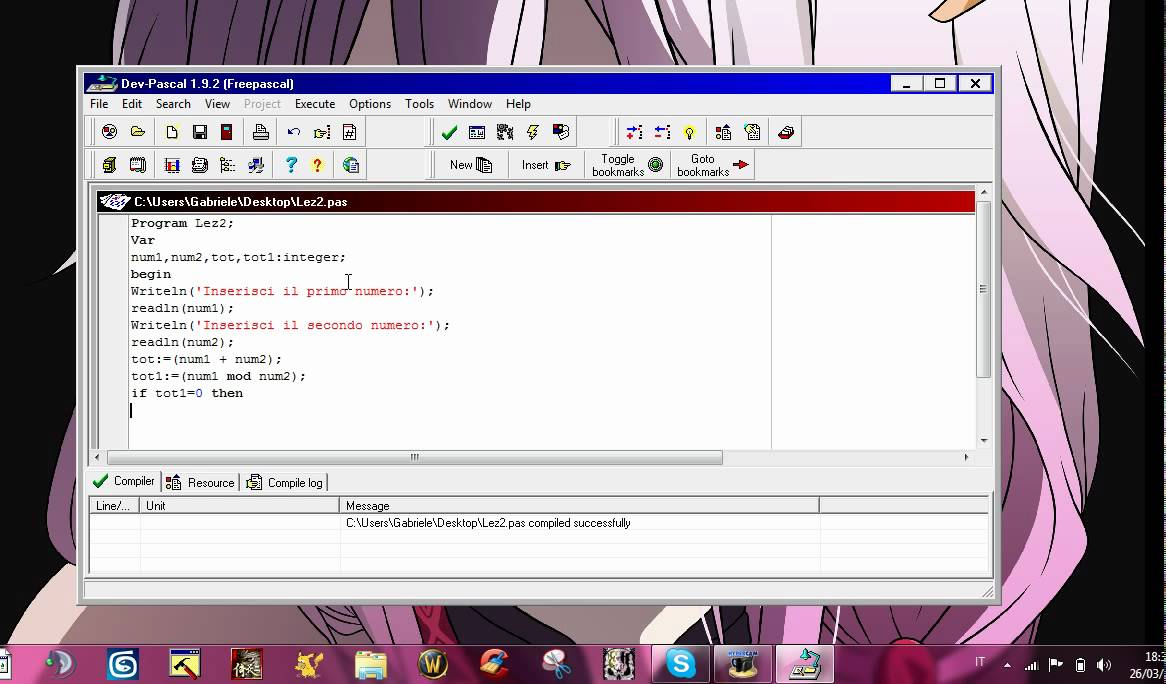Switch to the Resource tab
This screenshot has height=684, width=1166.
(x=200, y=483)
